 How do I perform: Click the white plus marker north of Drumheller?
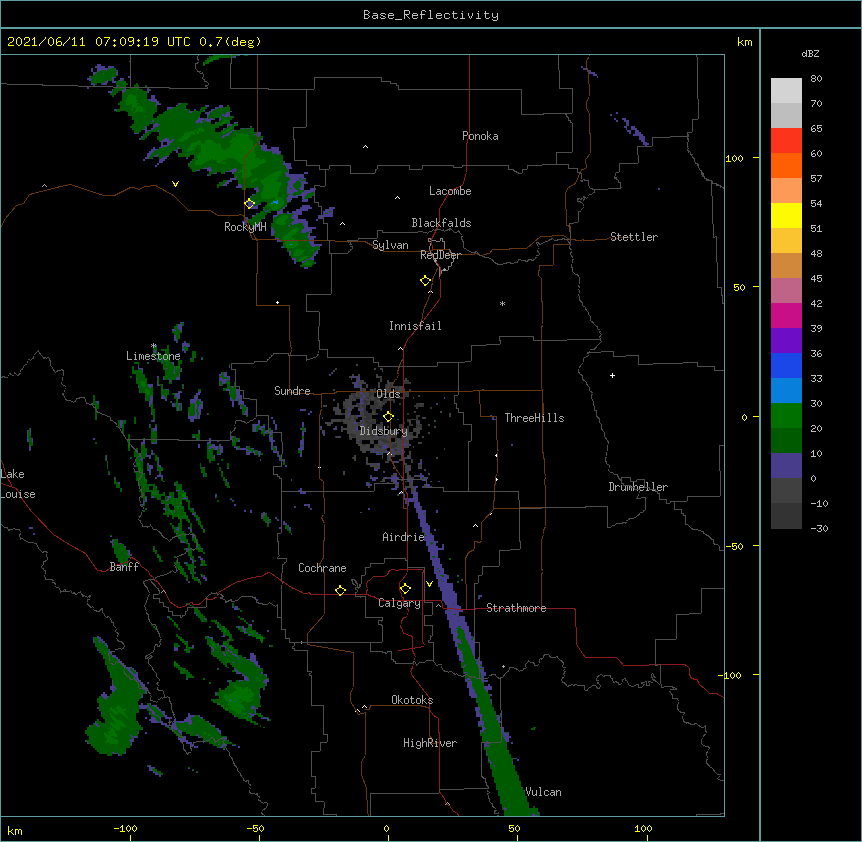[x=612, y=375]
